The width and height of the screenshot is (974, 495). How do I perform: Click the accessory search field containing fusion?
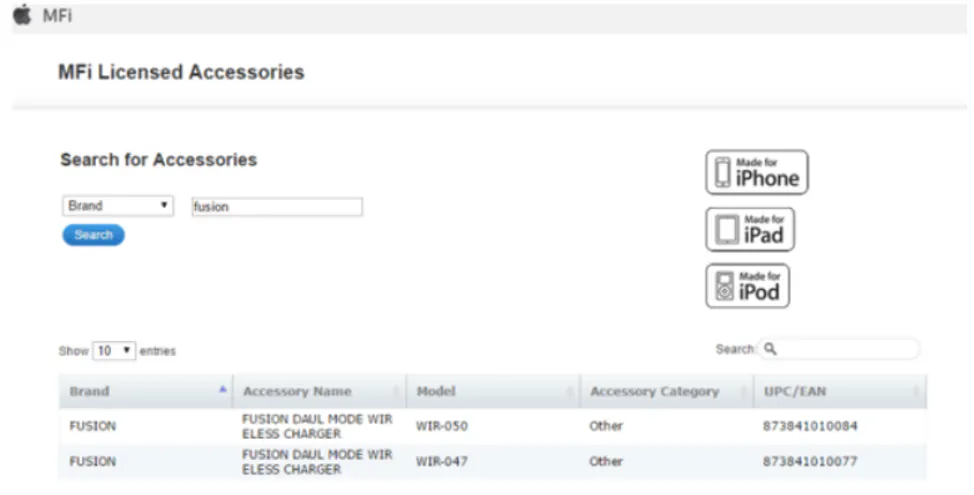[276, 207]
